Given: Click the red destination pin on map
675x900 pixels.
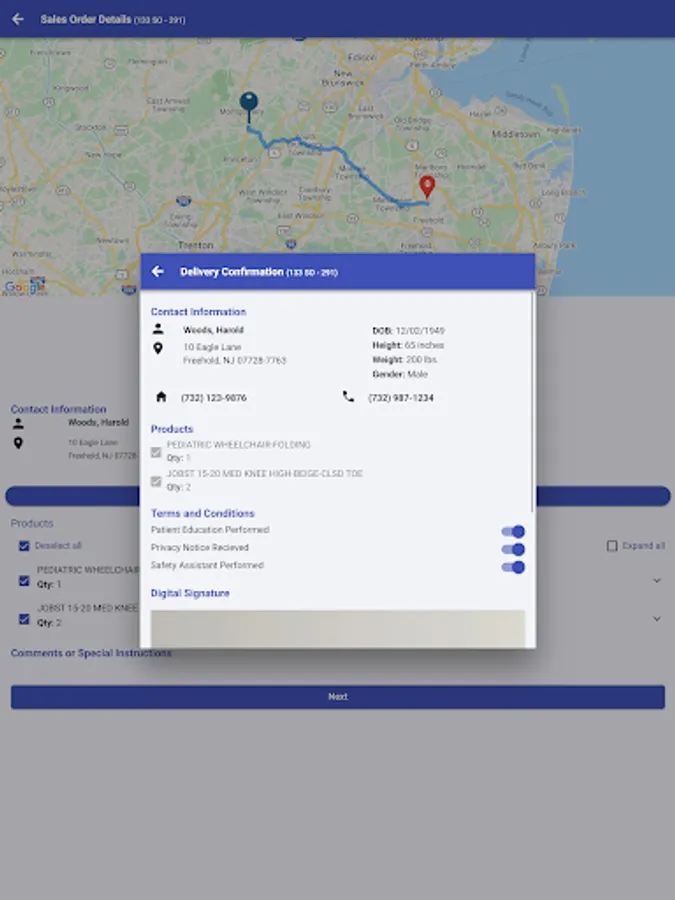Looking at the screenshot, I should point(426,187).
